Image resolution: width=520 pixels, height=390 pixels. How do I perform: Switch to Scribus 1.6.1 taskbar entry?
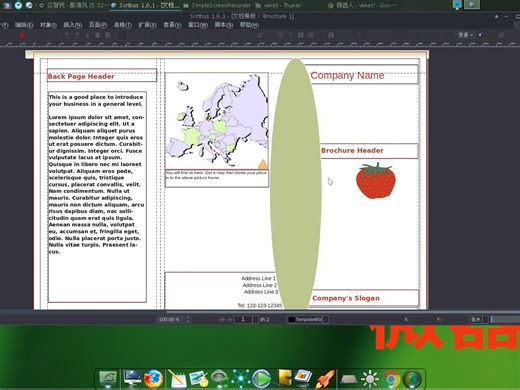145,5
